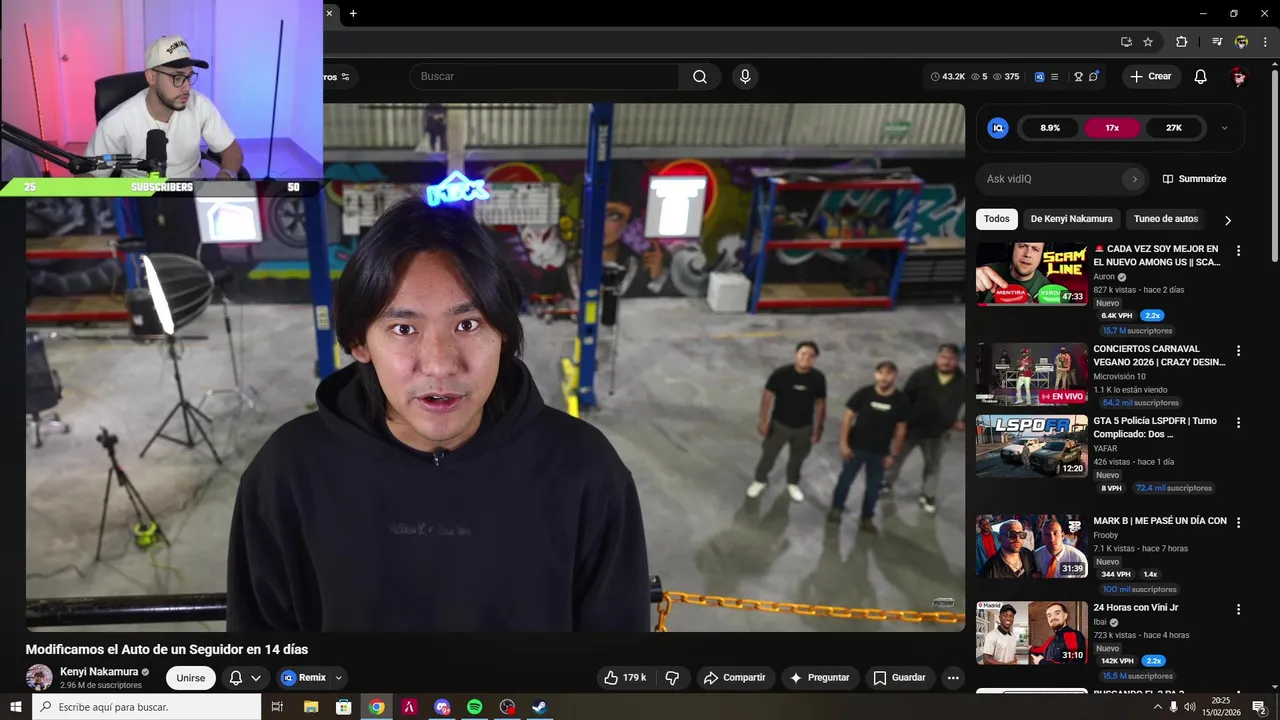Click the Guardar button
Screen dimensions: 1280x720
900,678
